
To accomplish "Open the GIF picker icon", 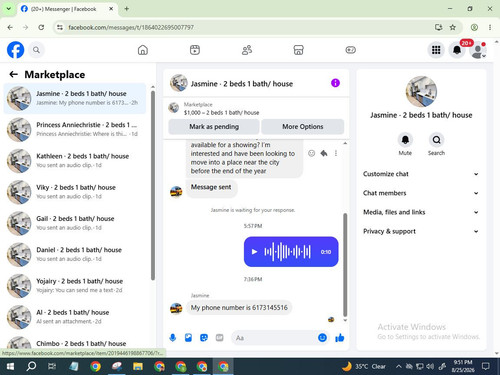I will pyautogui.click(x=219, y=338).
